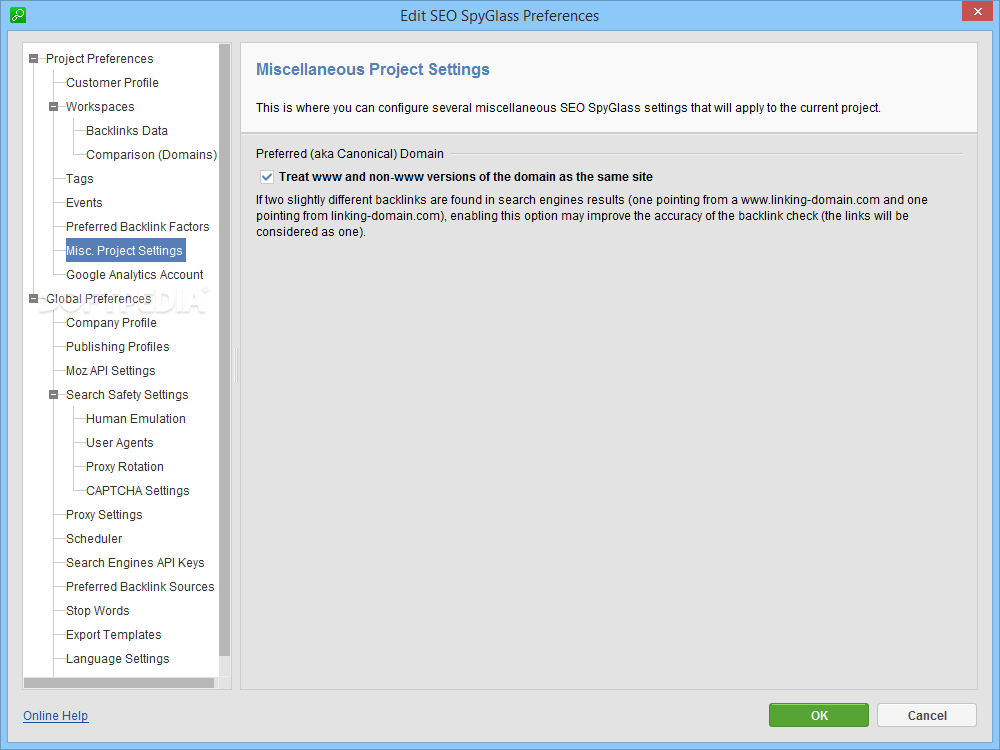Open Company Profile settings
This screenshot has width=1000, height=750.
pos(111,323)
